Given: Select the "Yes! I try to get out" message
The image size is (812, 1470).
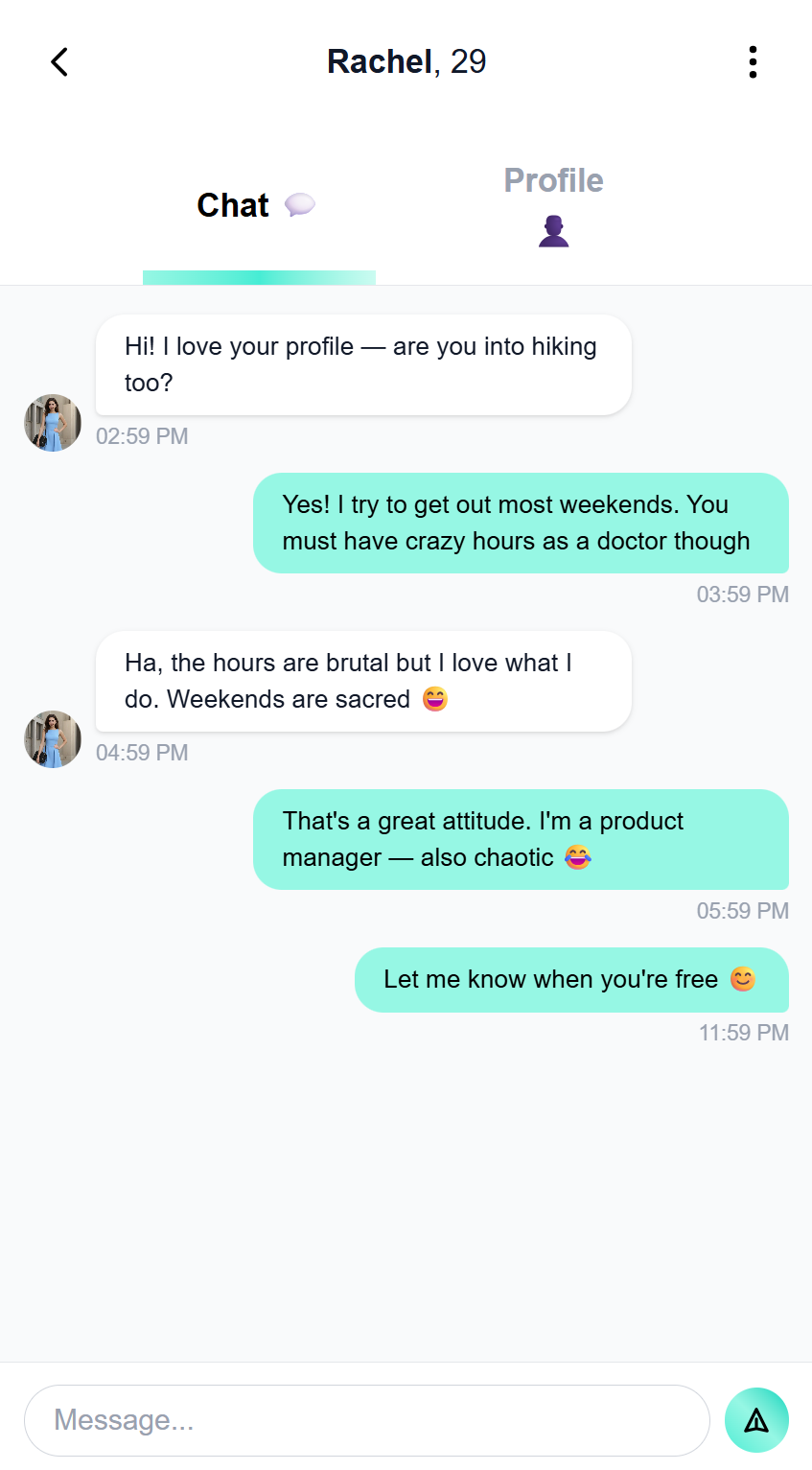Looking at the screenshot, I should tap(521, 523).
